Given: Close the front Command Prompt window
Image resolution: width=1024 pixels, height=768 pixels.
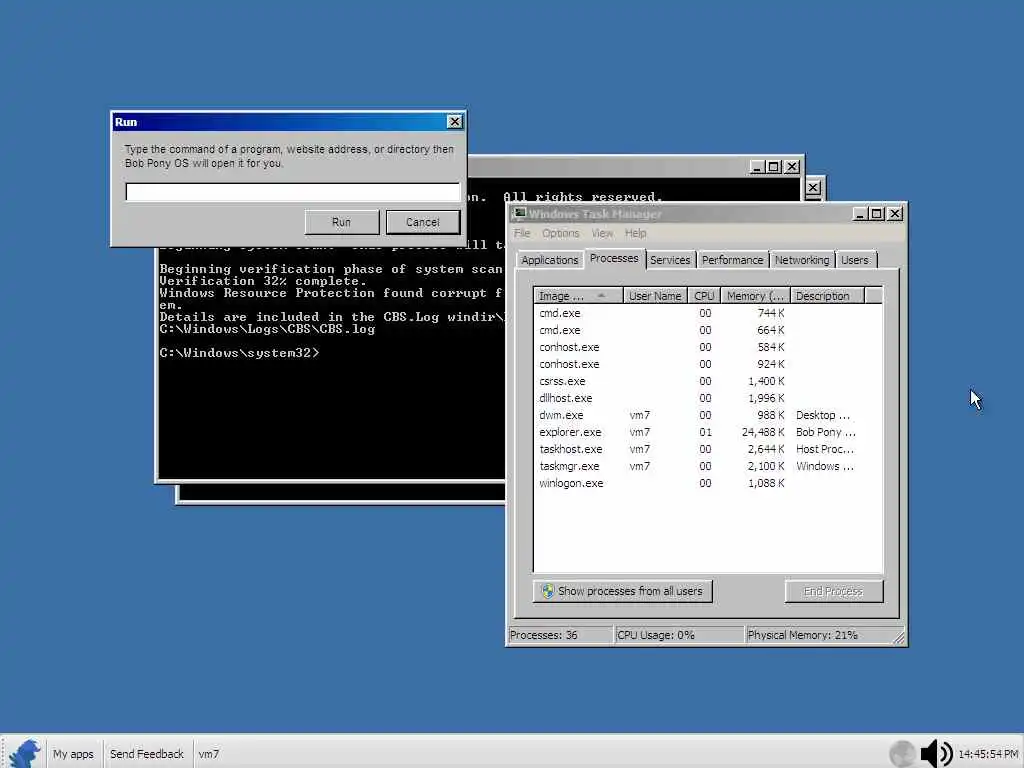Looking at the screenshot, I should (x=792, y=167).
